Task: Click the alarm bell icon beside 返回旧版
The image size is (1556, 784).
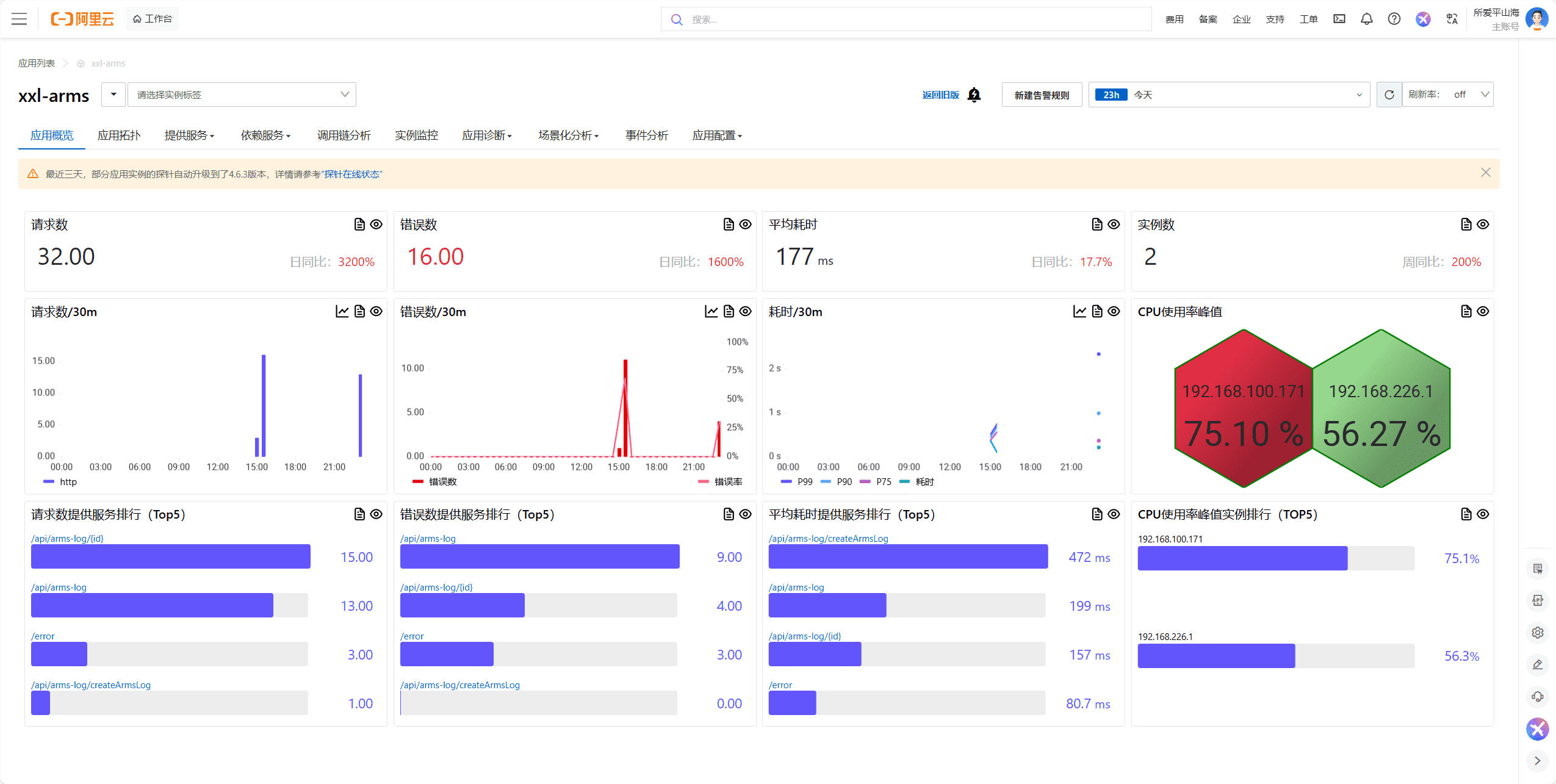Action: [974, 95]
